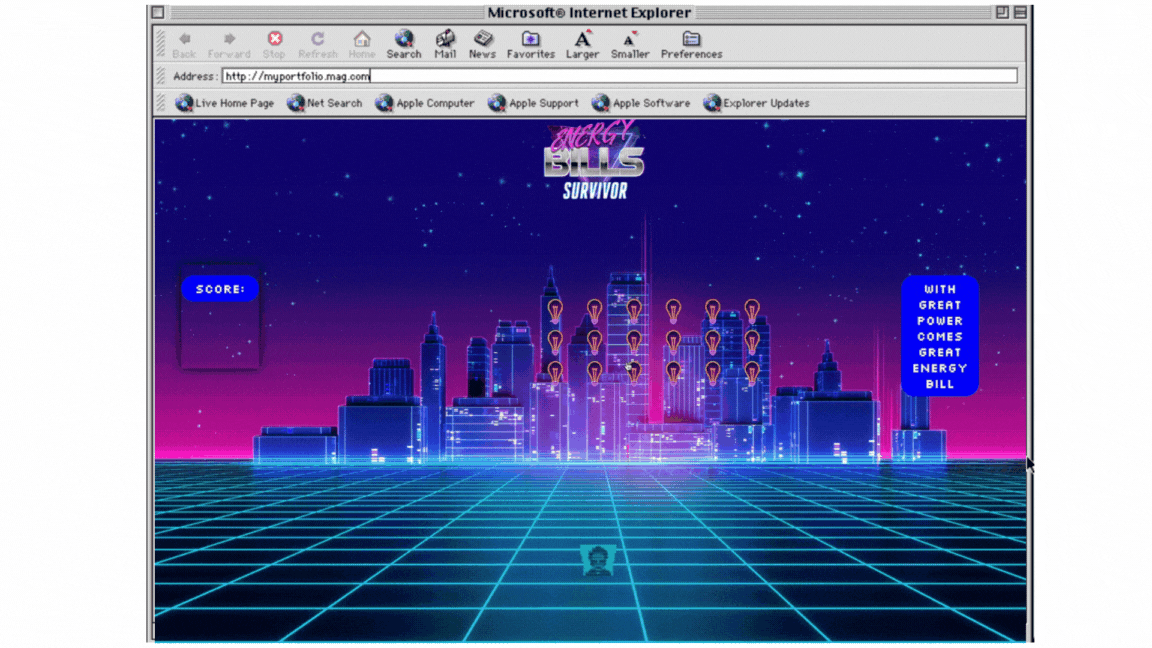Click top-left light bulb in grid

pyautogui.click(x=555, y=311)
